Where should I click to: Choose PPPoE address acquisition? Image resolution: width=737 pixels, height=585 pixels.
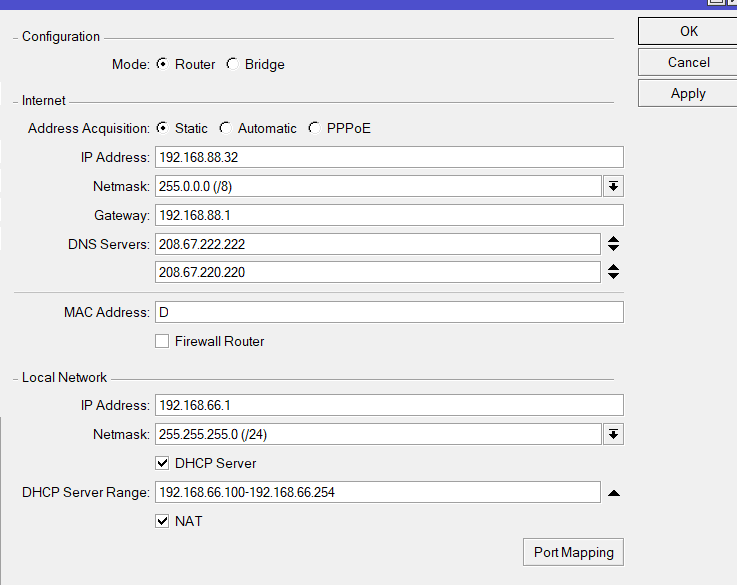(x=314, y=128)
